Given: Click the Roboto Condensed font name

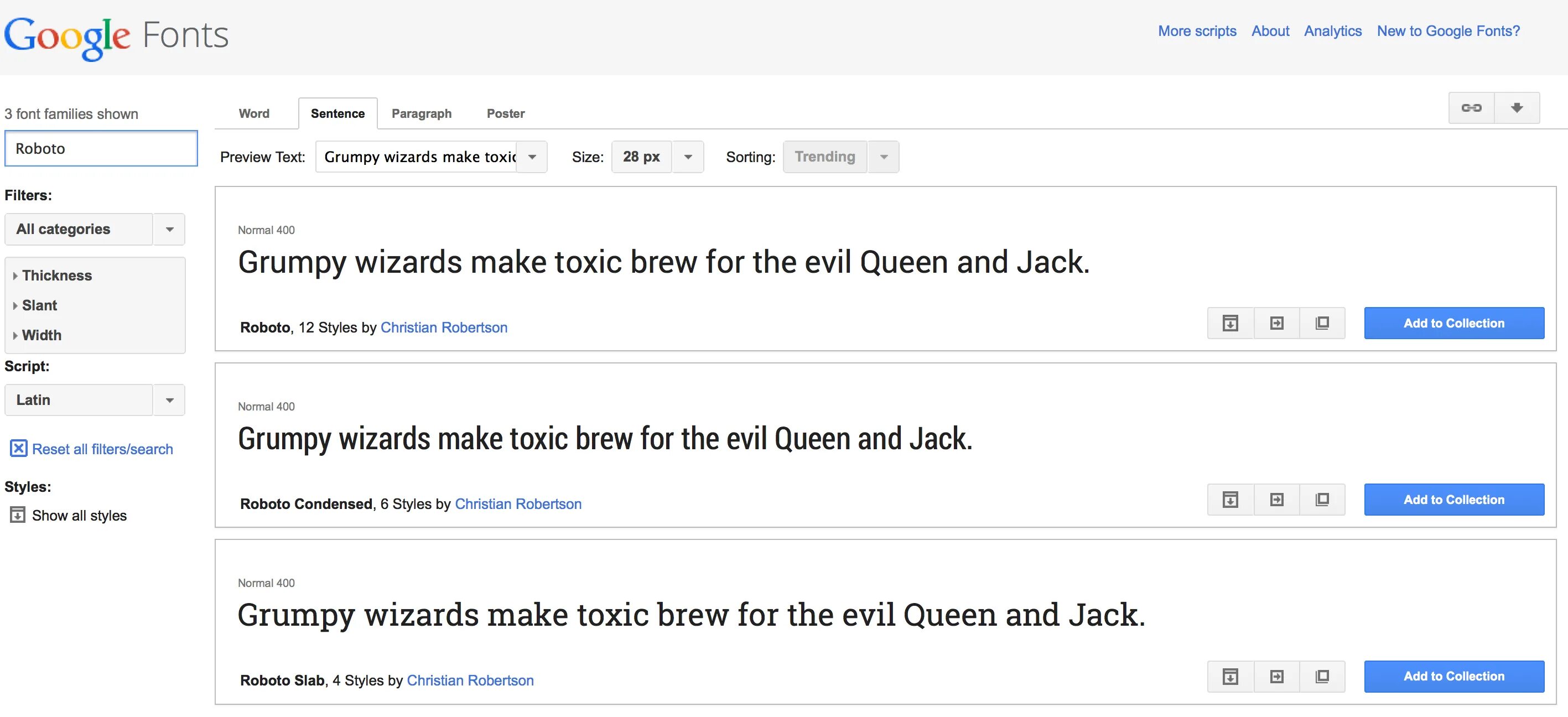Looking at the screenshot, I should coord(306,504).
